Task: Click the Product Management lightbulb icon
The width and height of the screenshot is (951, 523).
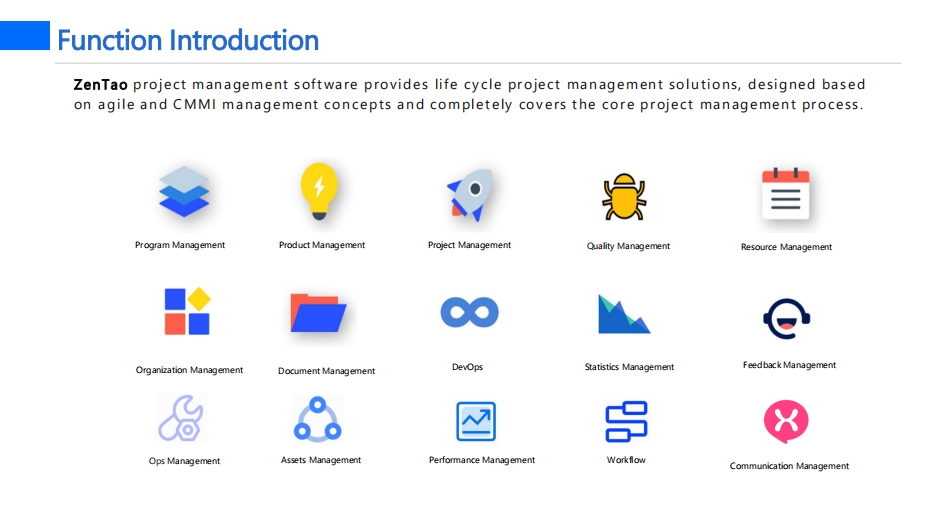Action: click(x=320, y=191)
